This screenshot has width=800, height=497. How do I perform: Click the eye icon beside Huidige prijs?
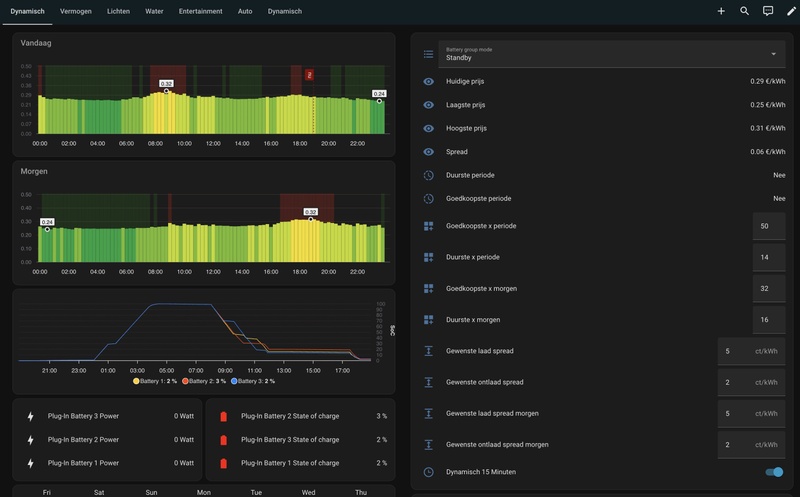428,81
